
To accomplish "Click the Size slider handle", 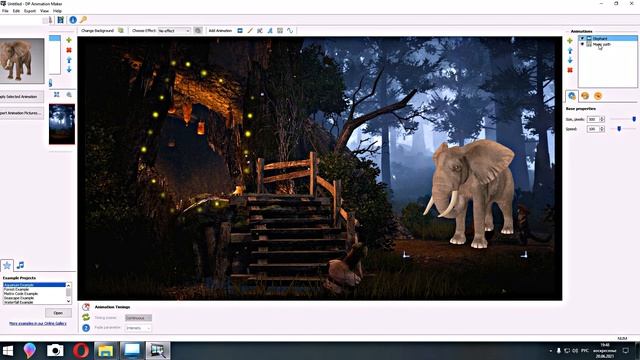I will point(634,119).
